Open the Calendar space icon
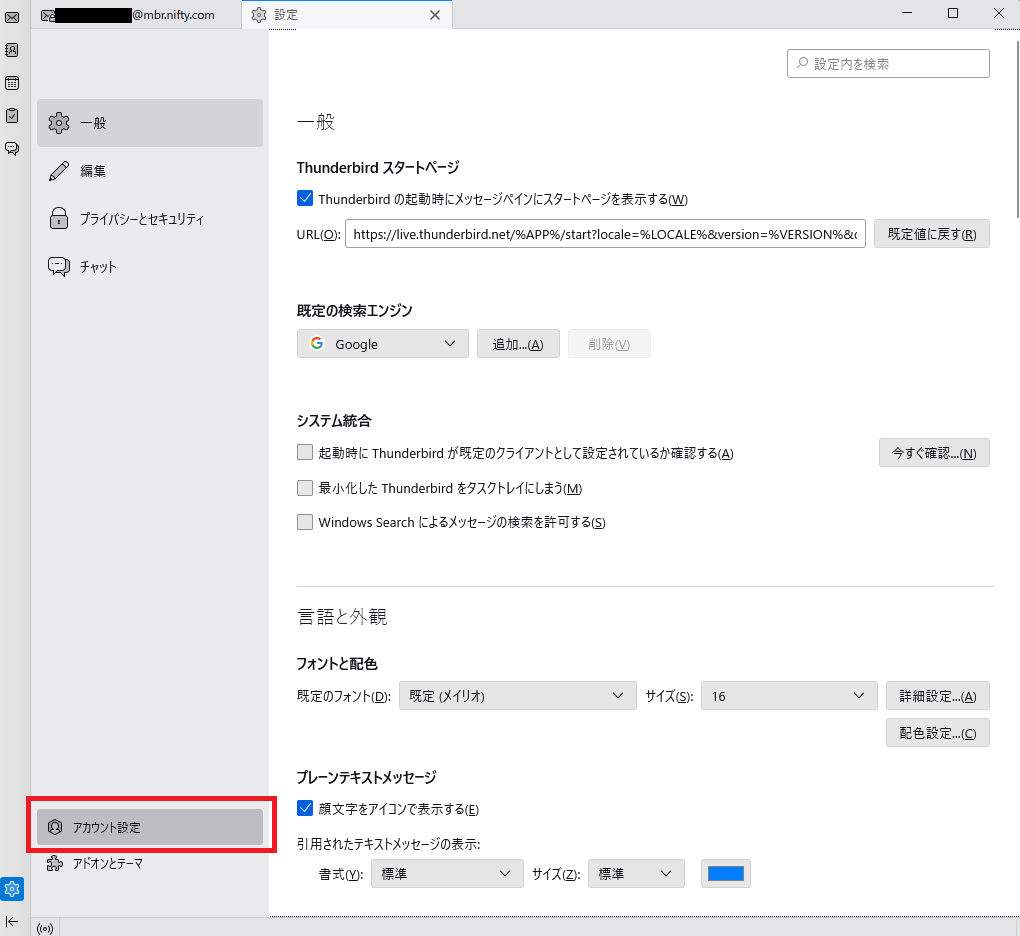This screenshot has width=1020, height=936. point(12,83)
